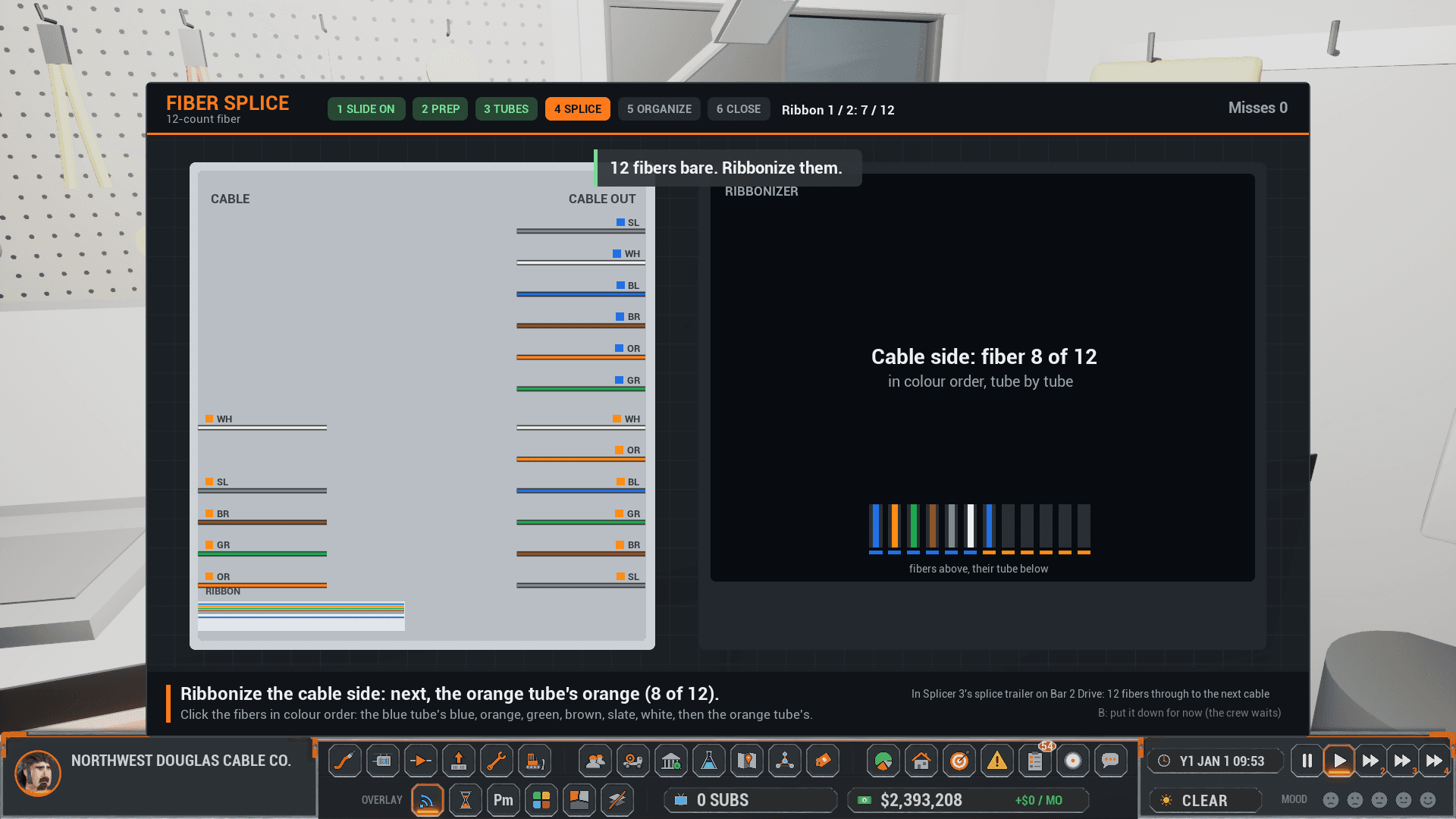Select the orange wrench repair tool
Image resolution: width=1456 pixels, height=819 pixels.
[497, 761]
